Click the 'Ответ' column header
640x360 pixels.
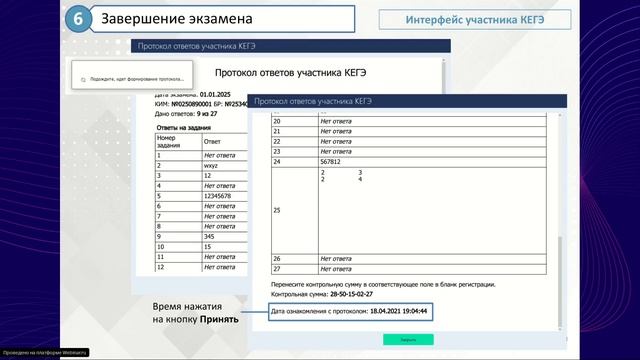pos(212,142)
